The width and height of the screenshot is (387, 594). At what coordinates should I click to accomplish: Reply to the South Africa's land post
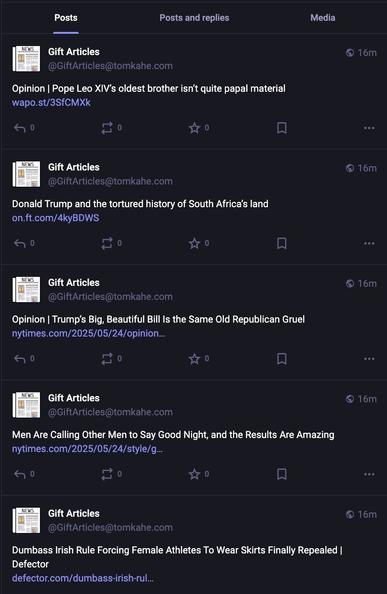pos(20,243)
